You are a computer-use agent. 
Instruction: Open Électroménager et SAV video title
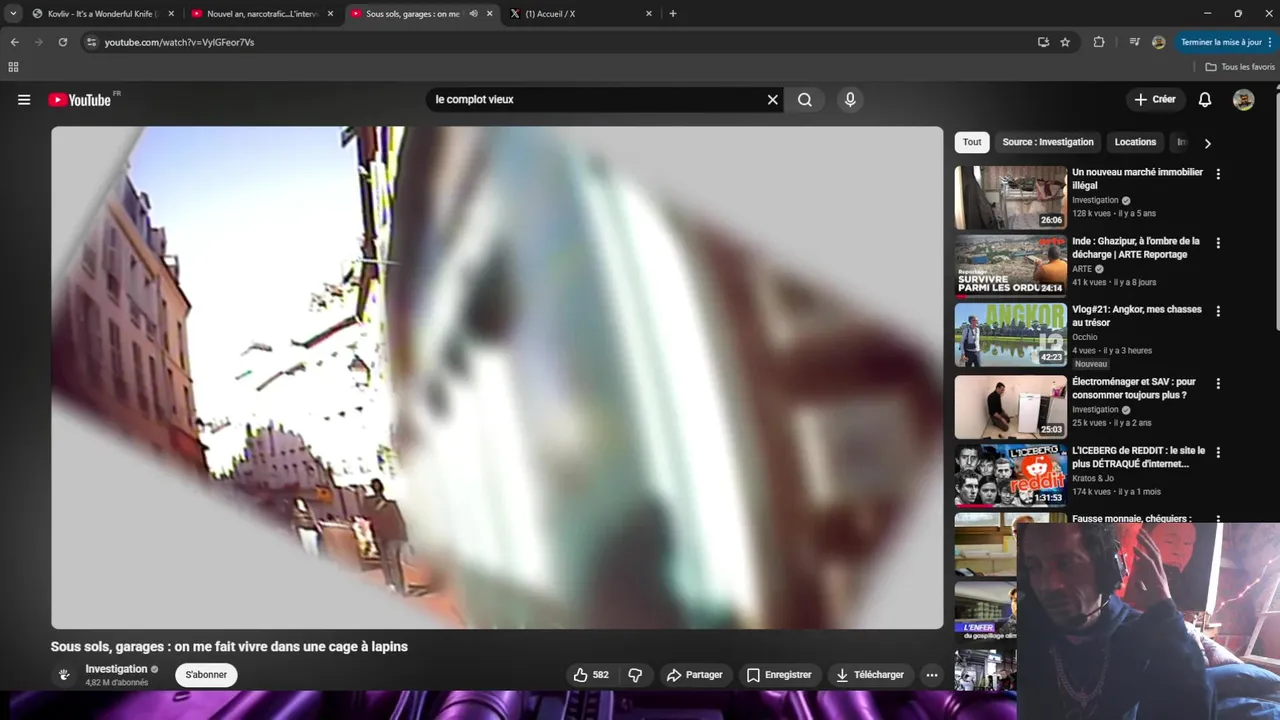click(1134, 389)
